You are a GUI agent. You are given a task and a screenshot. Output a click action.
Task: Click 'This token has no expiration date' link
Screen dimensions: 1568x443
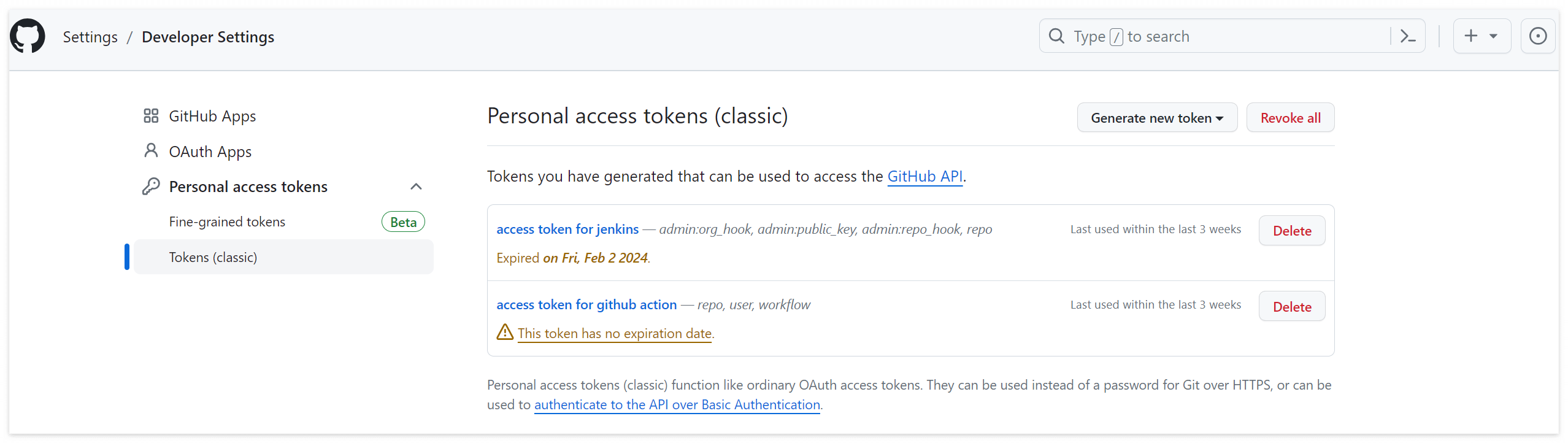[615, 334]
